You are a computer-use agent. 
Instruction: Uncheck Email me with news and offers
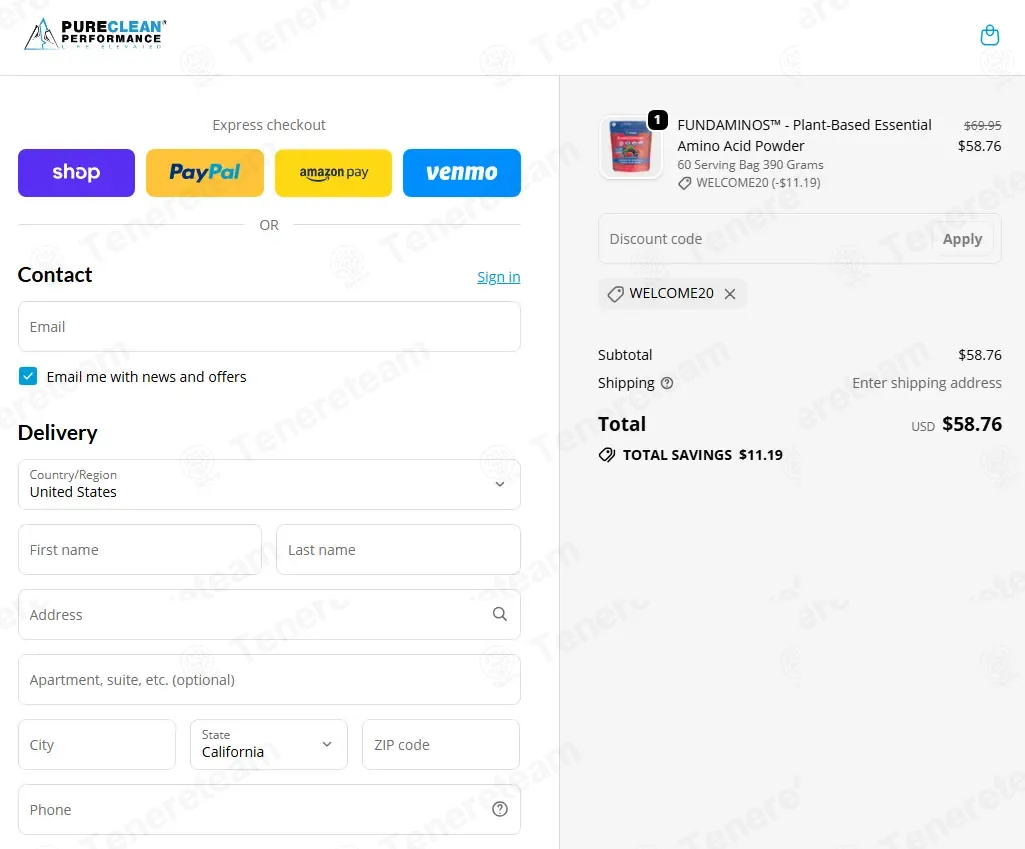tap(28, 376)
